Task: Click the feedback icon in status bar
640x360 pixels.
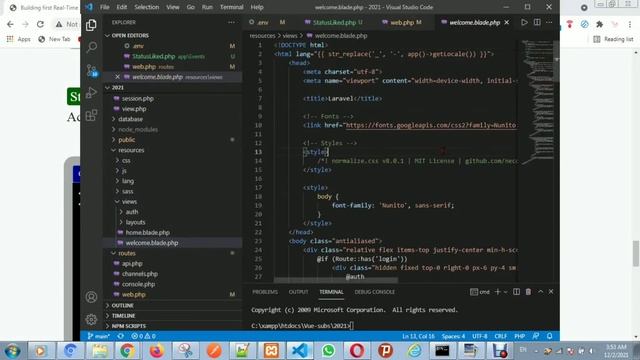Action: 536,336
